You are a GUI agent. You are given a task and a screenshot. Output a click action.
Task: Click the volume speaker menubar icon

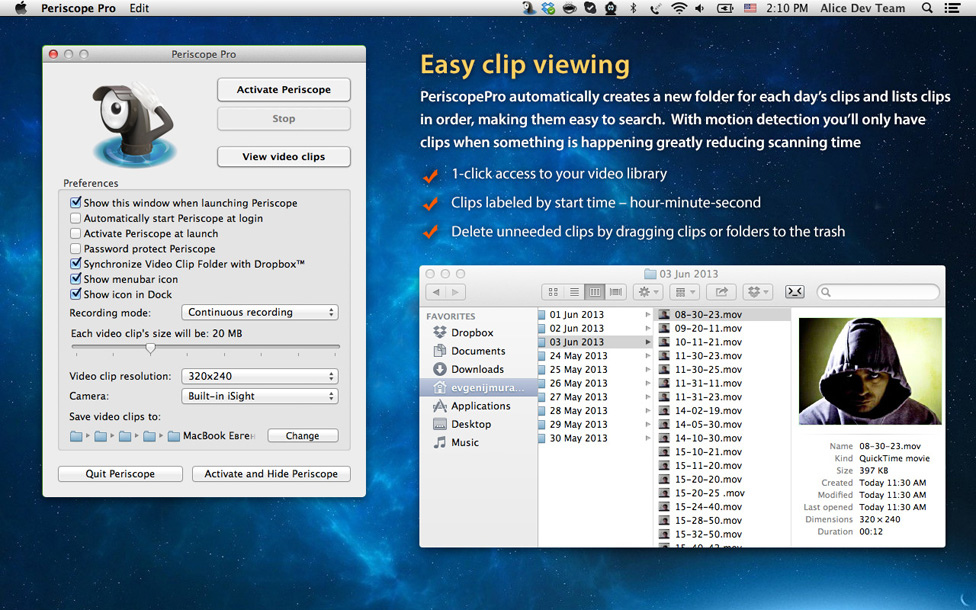tap(700, 8)
